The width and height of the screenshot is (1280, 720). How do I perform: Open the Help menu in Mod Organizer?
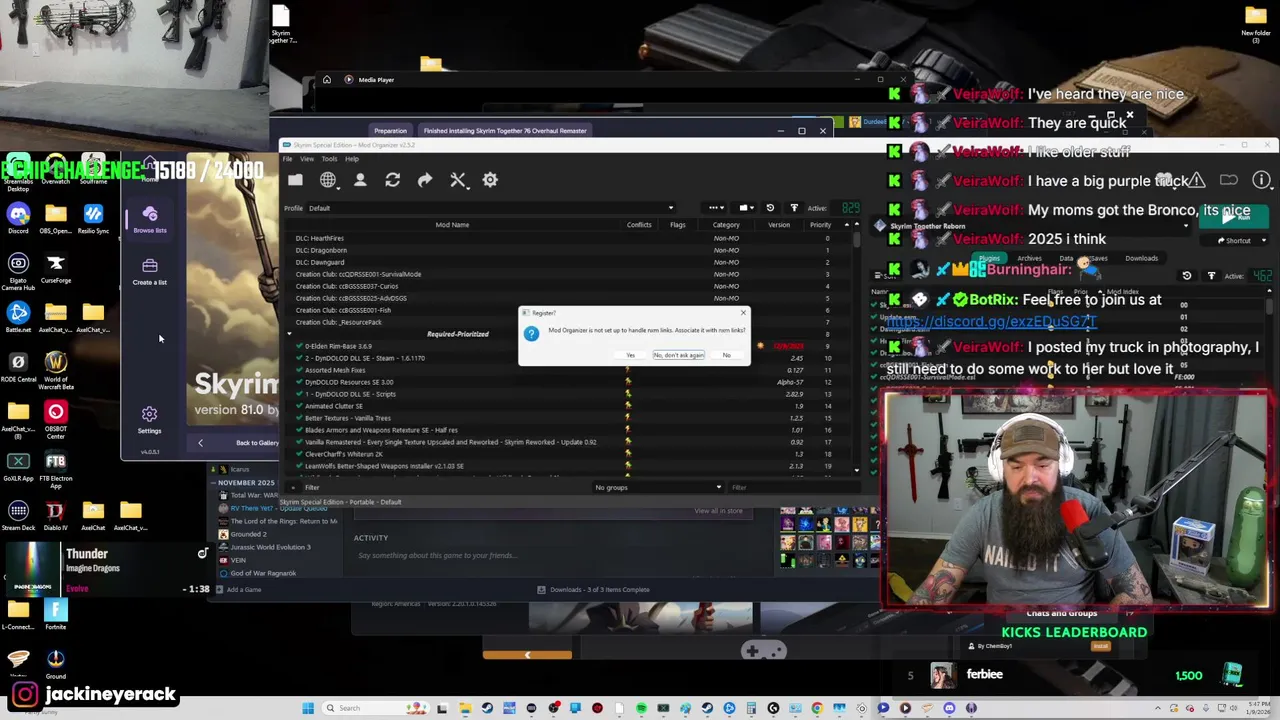[x=352, y=159]
